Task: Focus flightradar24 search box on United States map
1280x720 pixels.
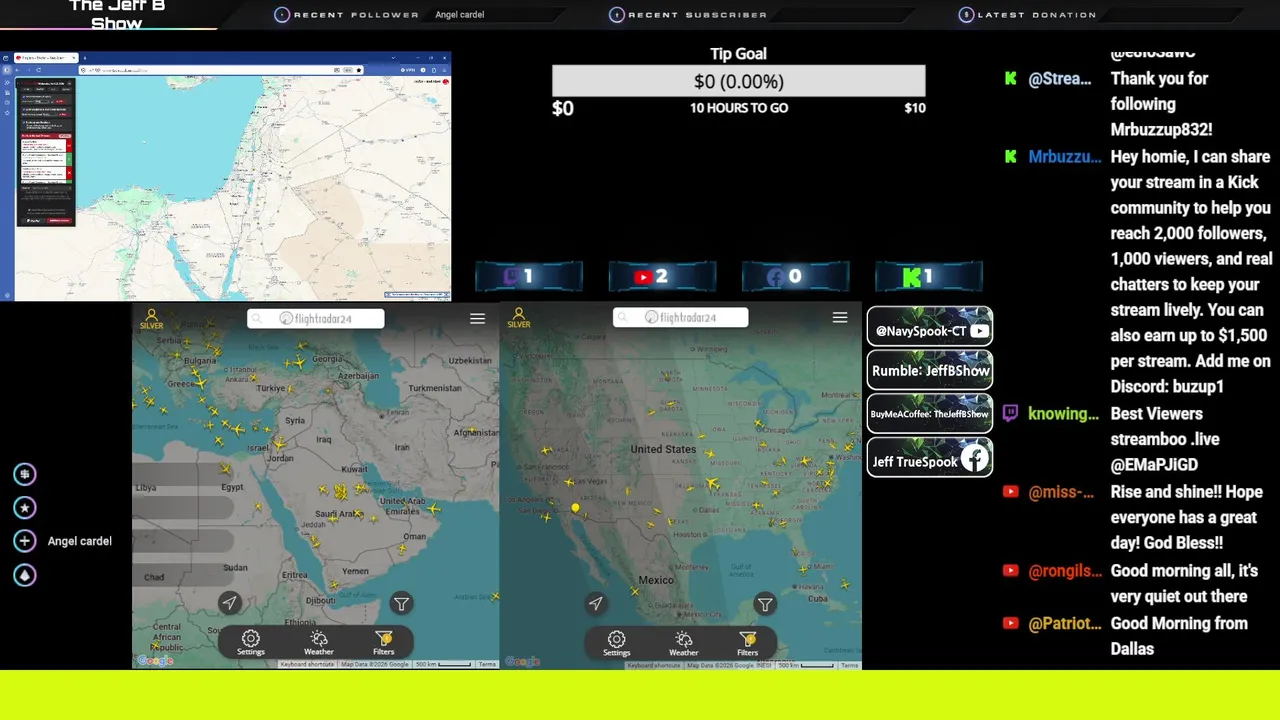Action: tap(681, 317)
